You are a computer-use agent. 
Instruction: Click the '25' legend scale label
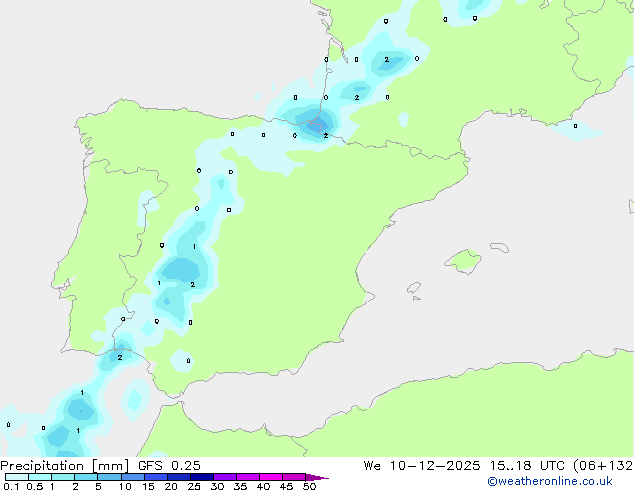click(194, 486)
